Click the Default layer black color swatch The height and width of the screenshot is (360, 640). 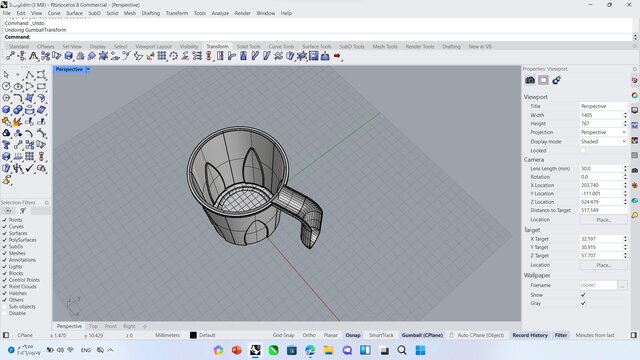coord(193,335)
